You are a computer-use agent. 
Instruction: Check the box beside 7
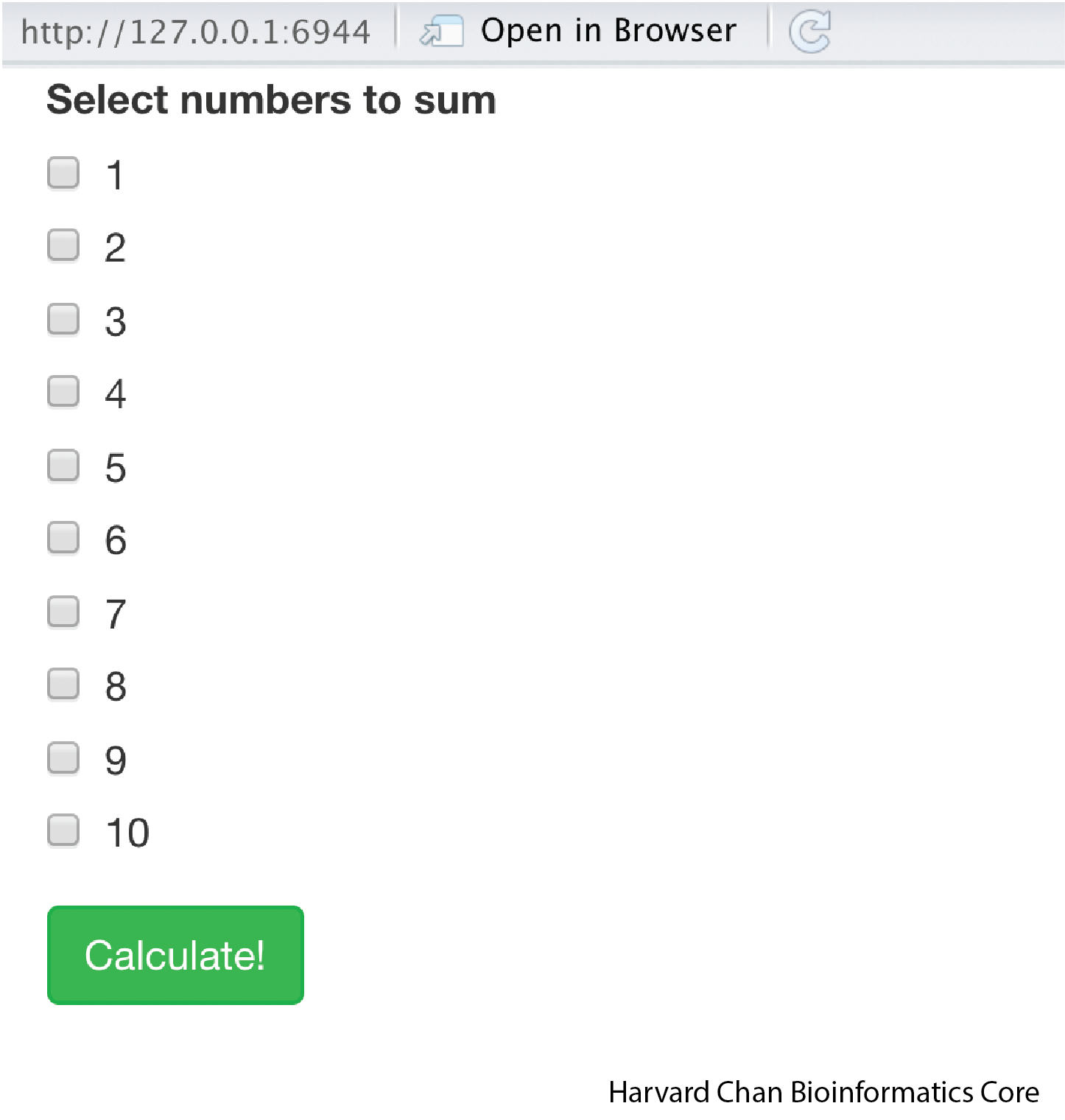tap(63, 612)
